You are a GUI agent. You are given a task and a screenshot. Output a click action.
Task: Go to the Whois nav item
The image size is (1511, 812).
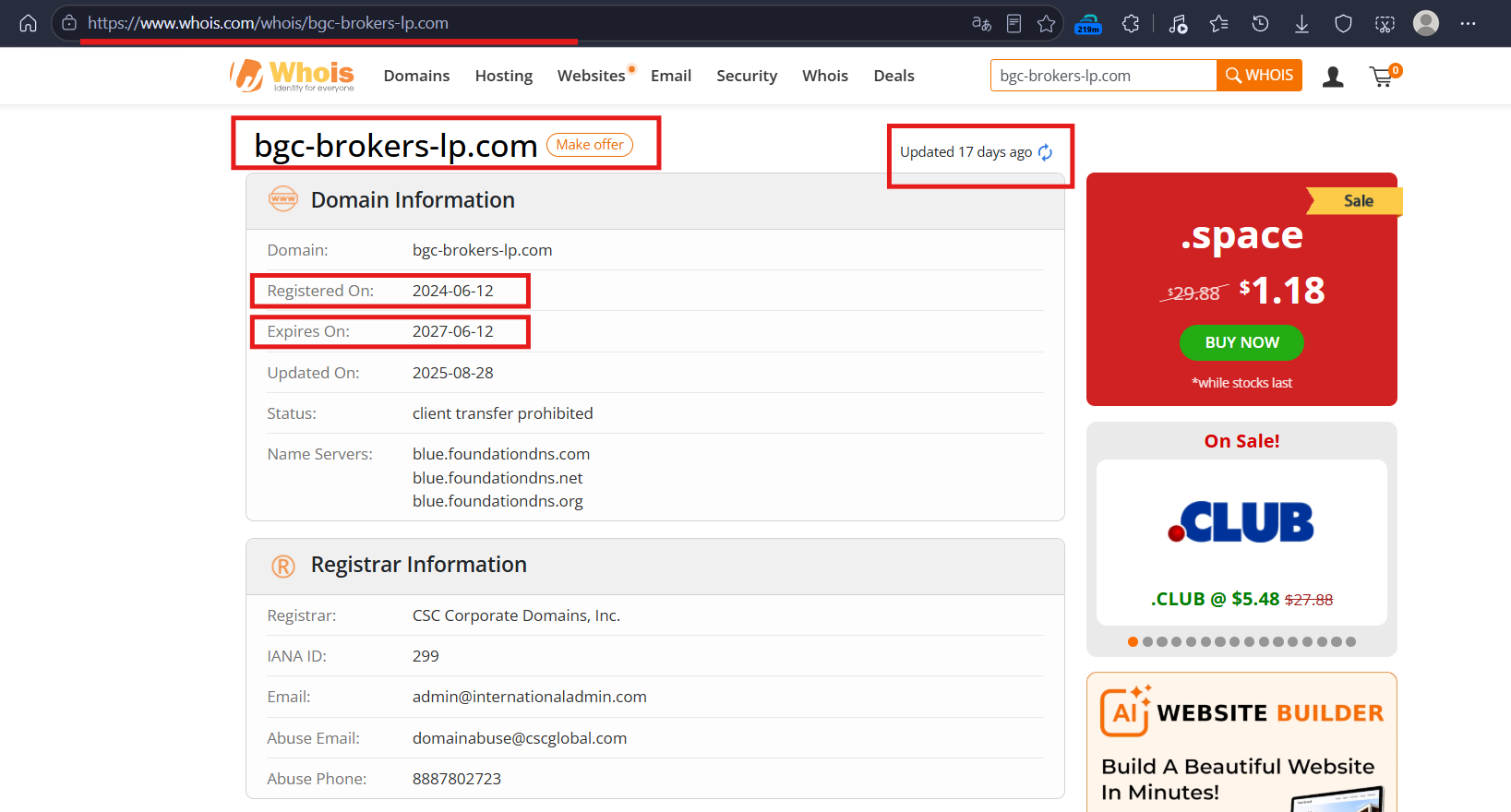coord(825,76)
